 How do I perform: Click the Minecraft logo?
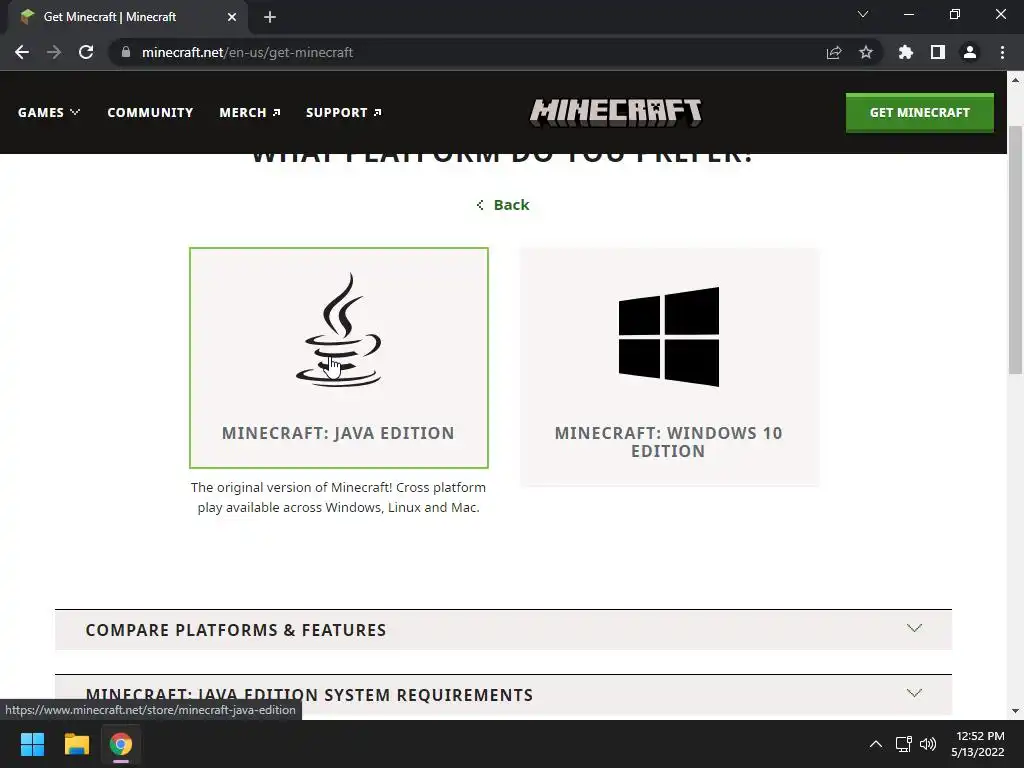click(615, 112)
